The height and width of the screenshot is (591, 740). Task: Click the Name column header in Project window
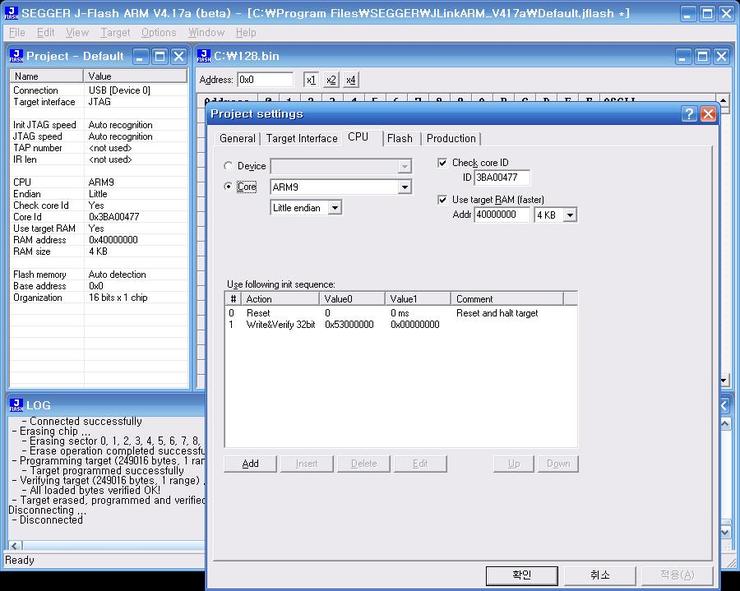coord(47,76)
